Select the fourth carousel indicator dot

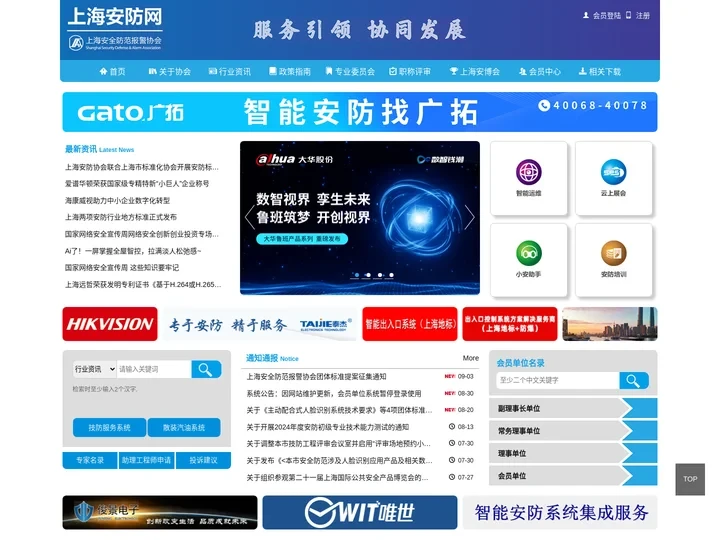click(x=391, y=275)
